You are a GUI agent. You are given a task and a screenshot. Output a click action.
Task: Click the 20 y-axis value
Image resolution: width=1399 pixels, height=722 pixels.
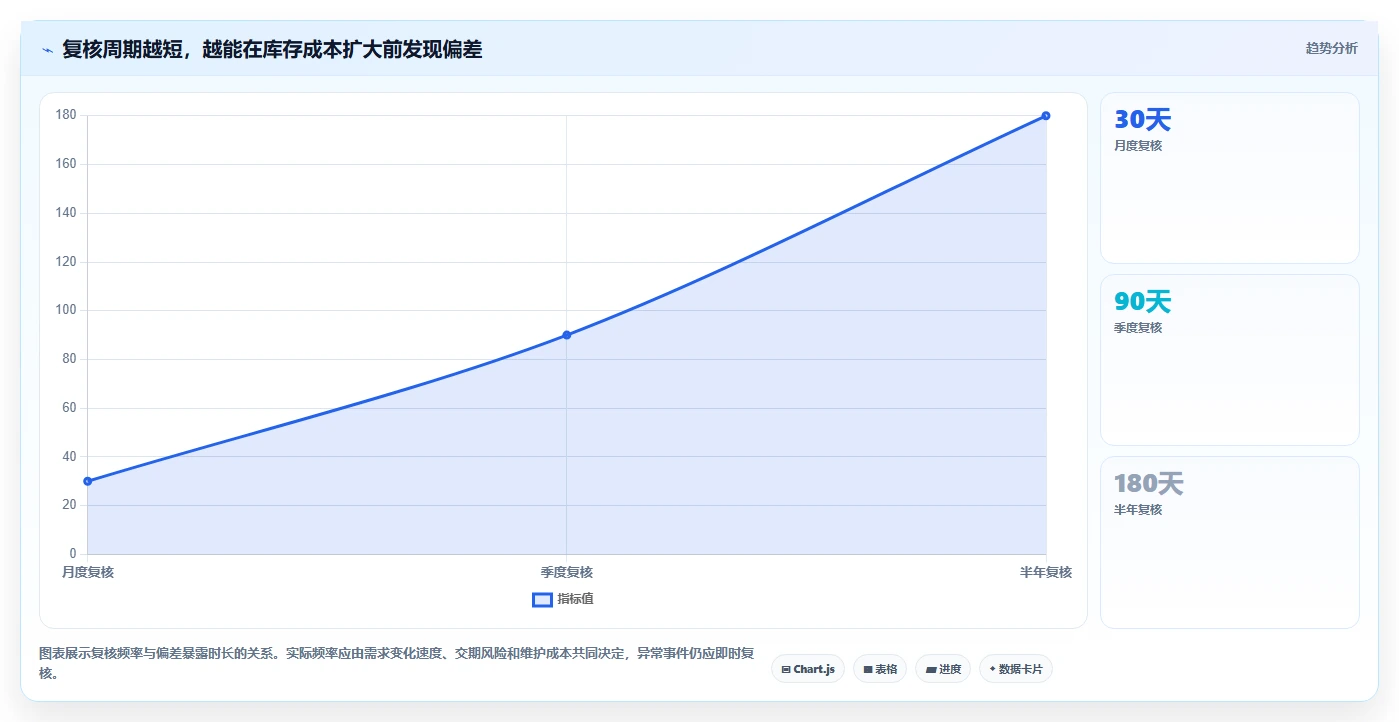69,505
